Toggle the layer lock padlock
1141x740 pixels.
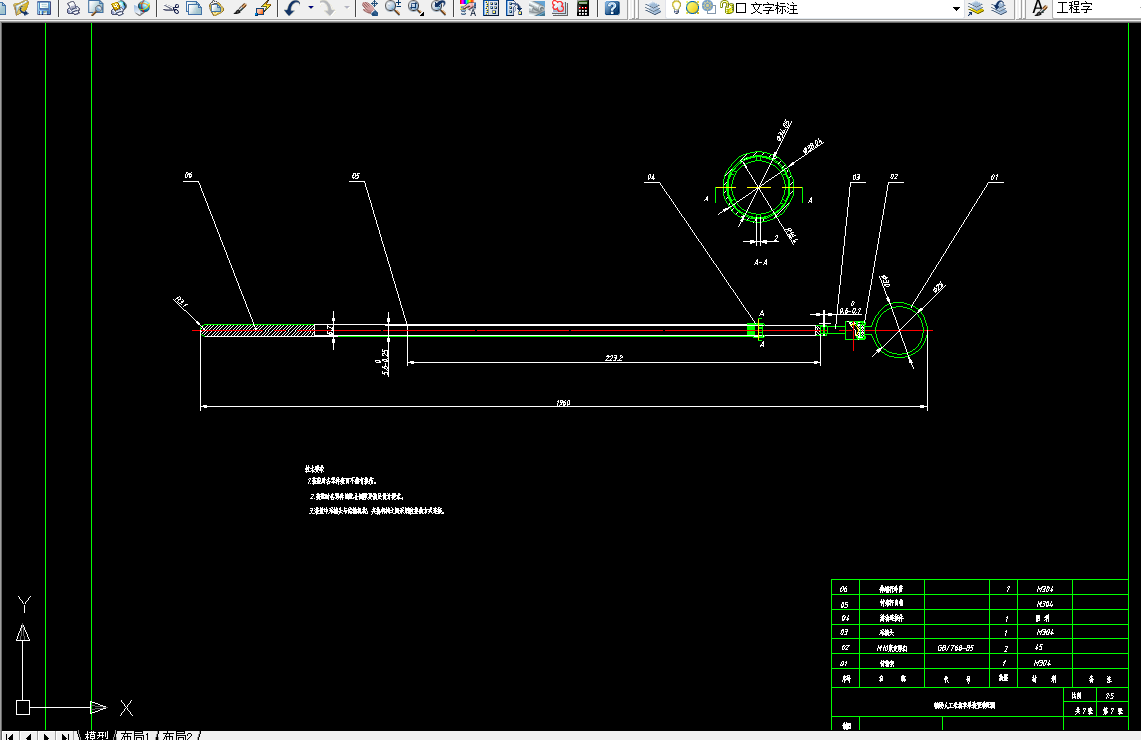[x=725, y=7]
